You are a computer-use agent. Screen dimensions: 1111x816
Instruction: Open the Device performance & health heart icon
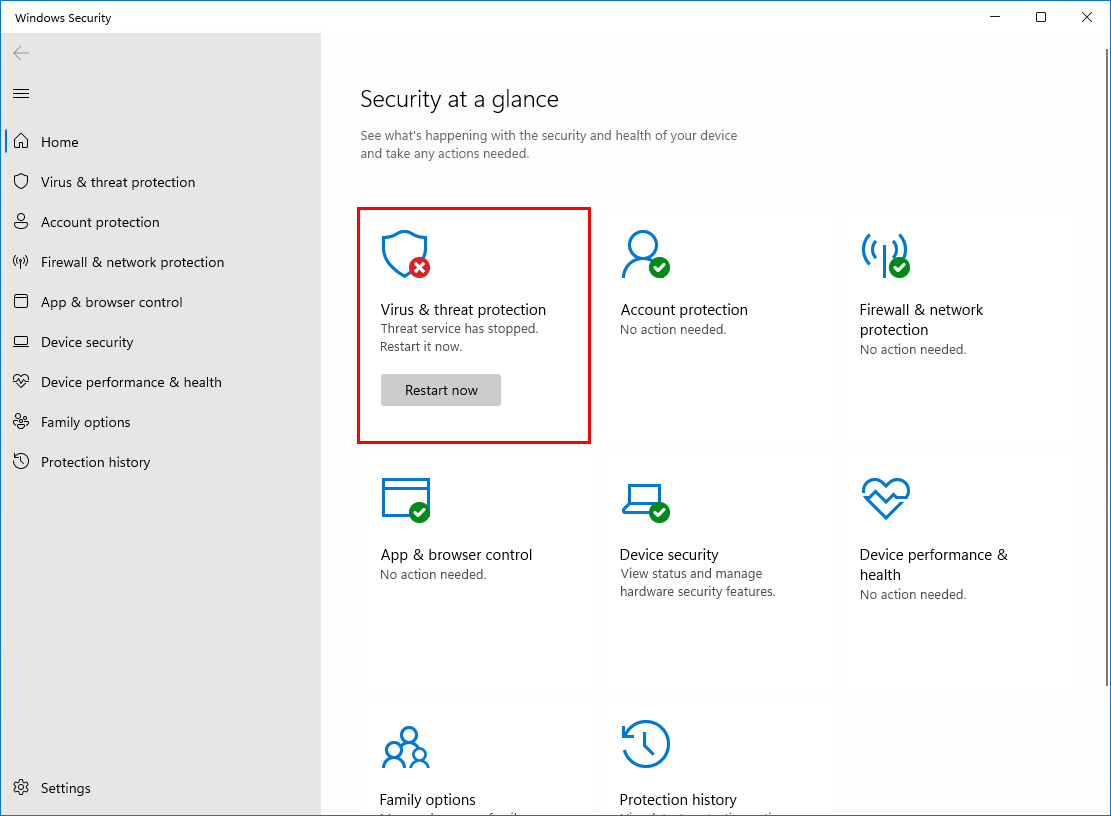coord(886,498)
